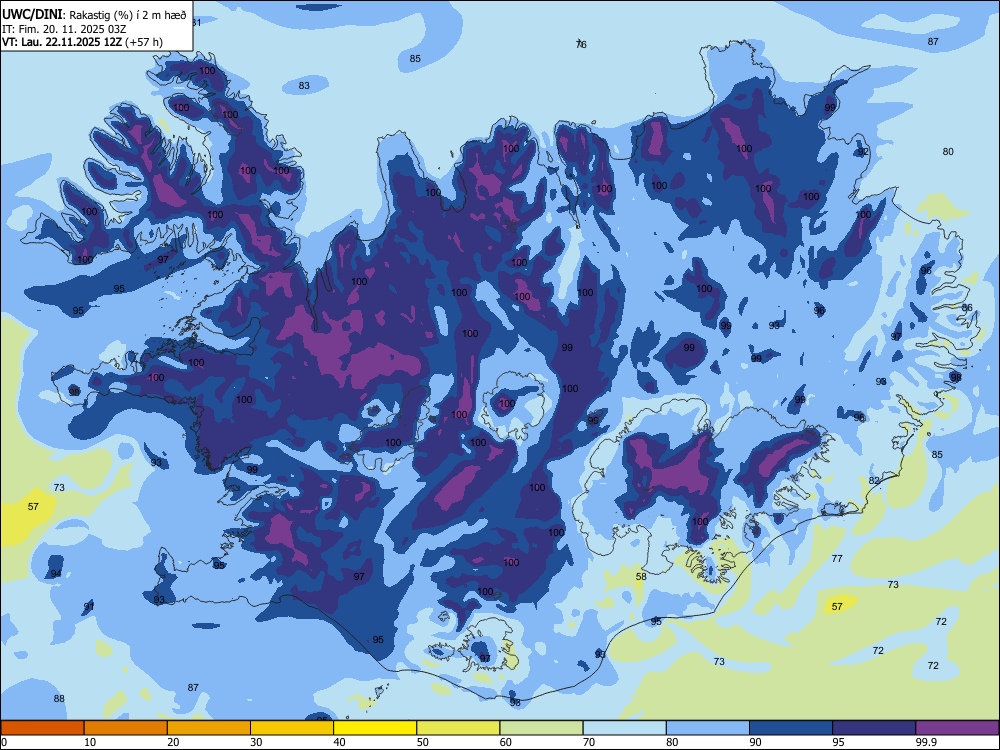This screenshot has height=750, width=1000.
Task: Pick the light green 60–70 legend swatch
Action: 541,728
